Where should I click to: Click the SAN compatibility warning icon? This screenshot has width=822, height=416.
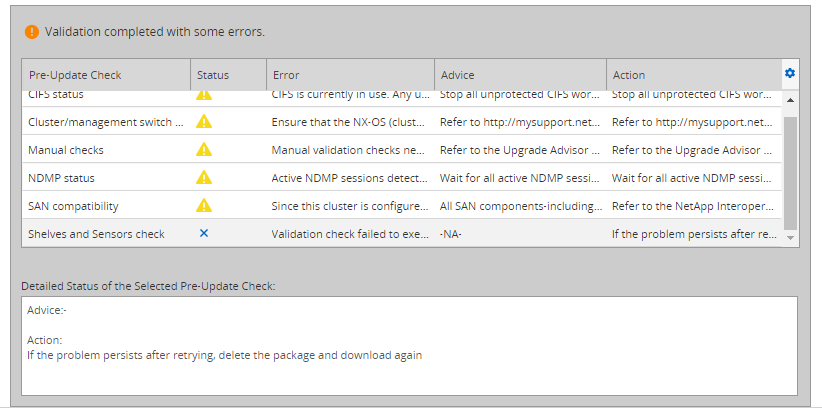204,205
